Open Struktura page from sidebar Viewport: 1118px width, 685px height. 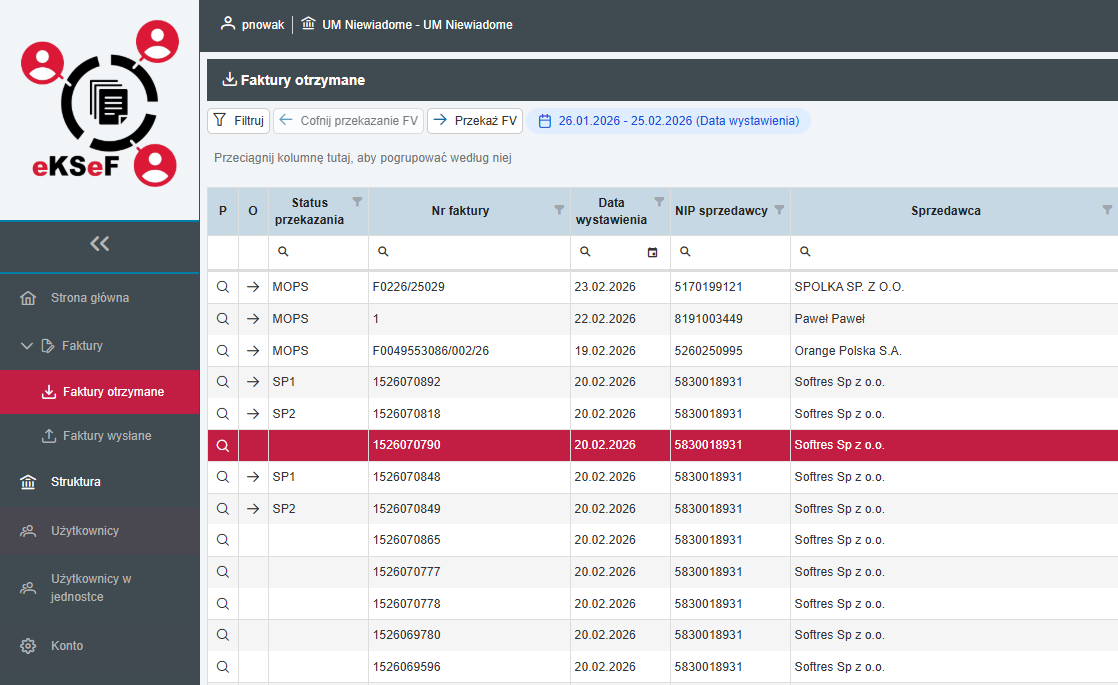76,482
